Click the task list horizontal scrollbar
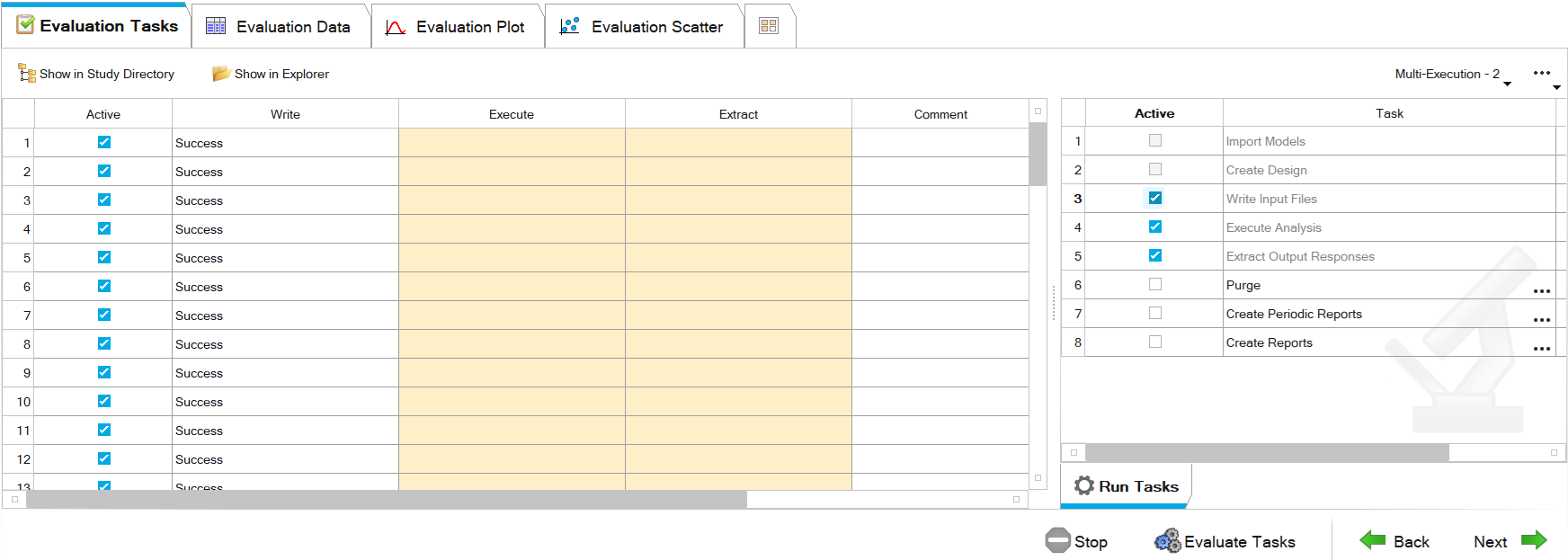Viewport: 1568px width, 560px height. 1267,452
